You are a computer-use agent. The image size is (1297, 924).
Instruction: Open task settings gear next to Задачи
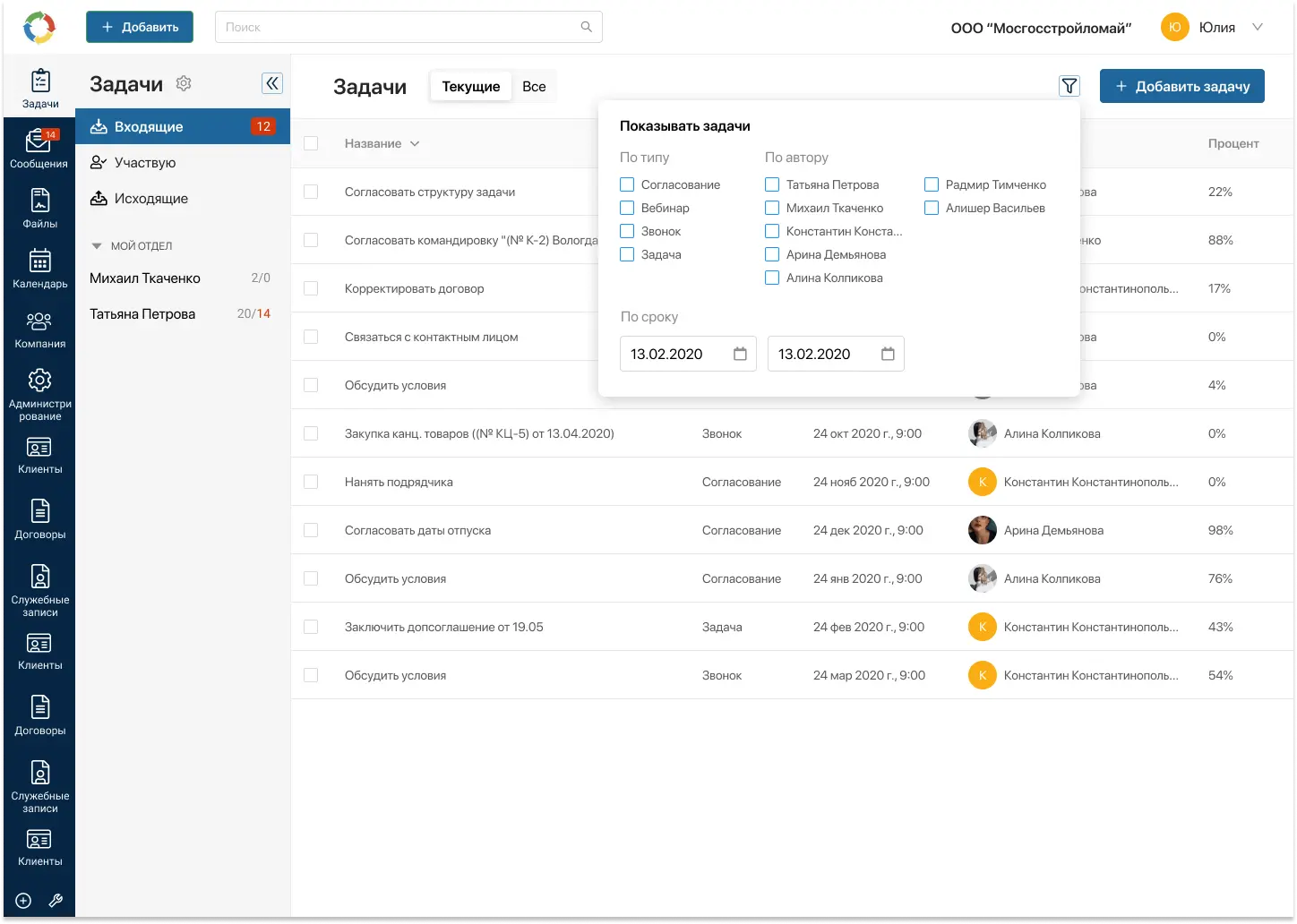[x=184, y=83]
